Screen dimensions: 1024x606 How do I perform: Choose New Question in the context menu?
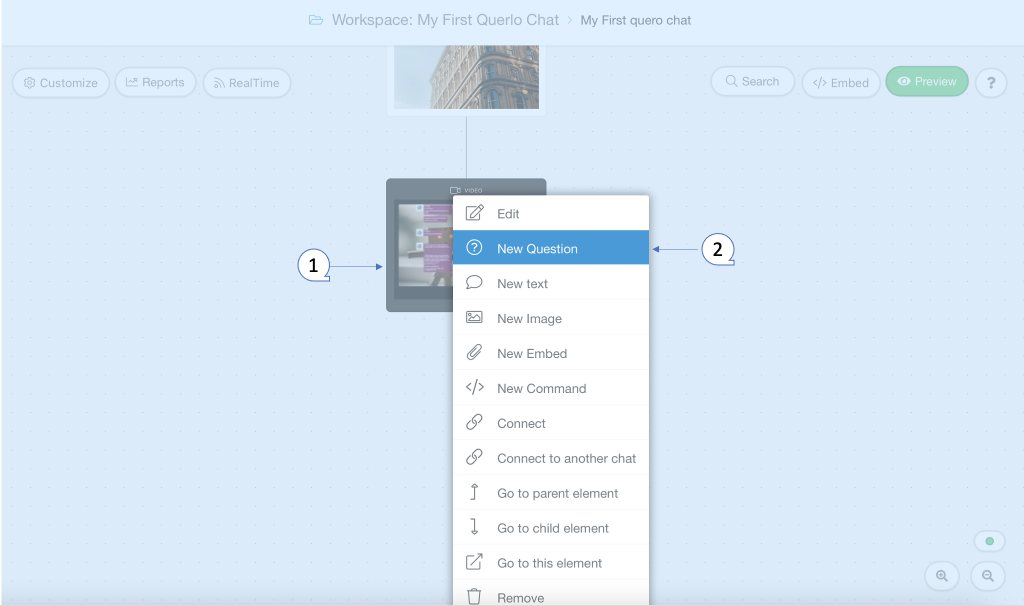click(551, 247)
